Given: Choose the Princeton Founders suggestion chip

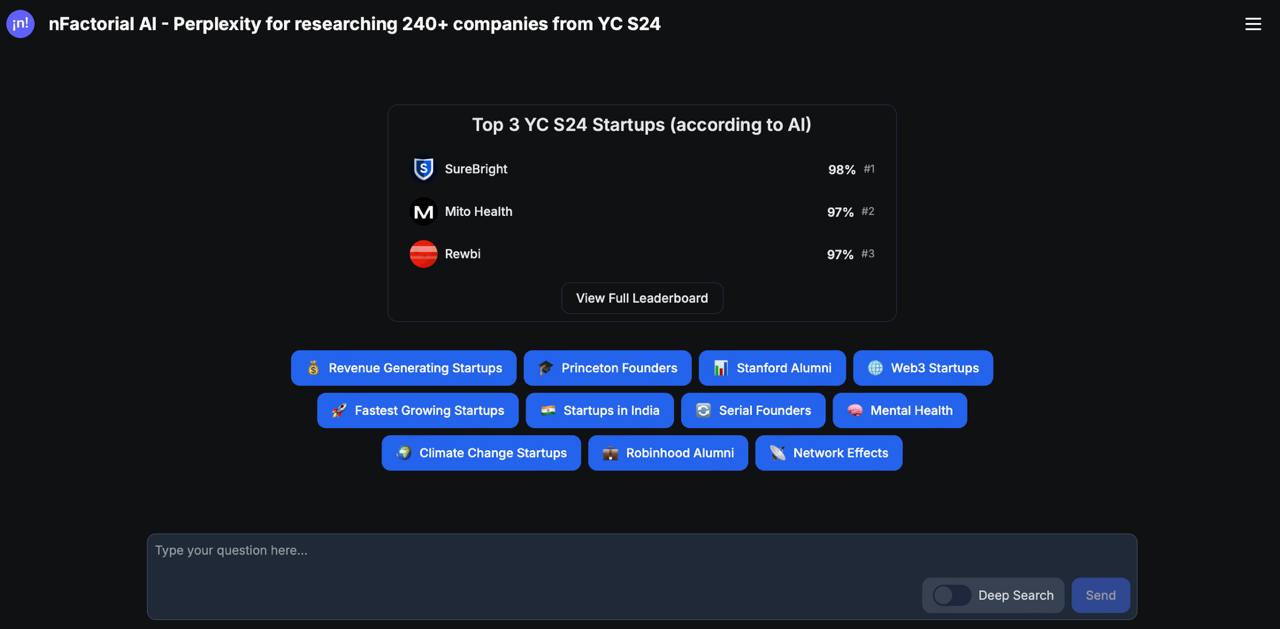Looking at the screenshot, I should pyautogui.click(x=608, y=368).
